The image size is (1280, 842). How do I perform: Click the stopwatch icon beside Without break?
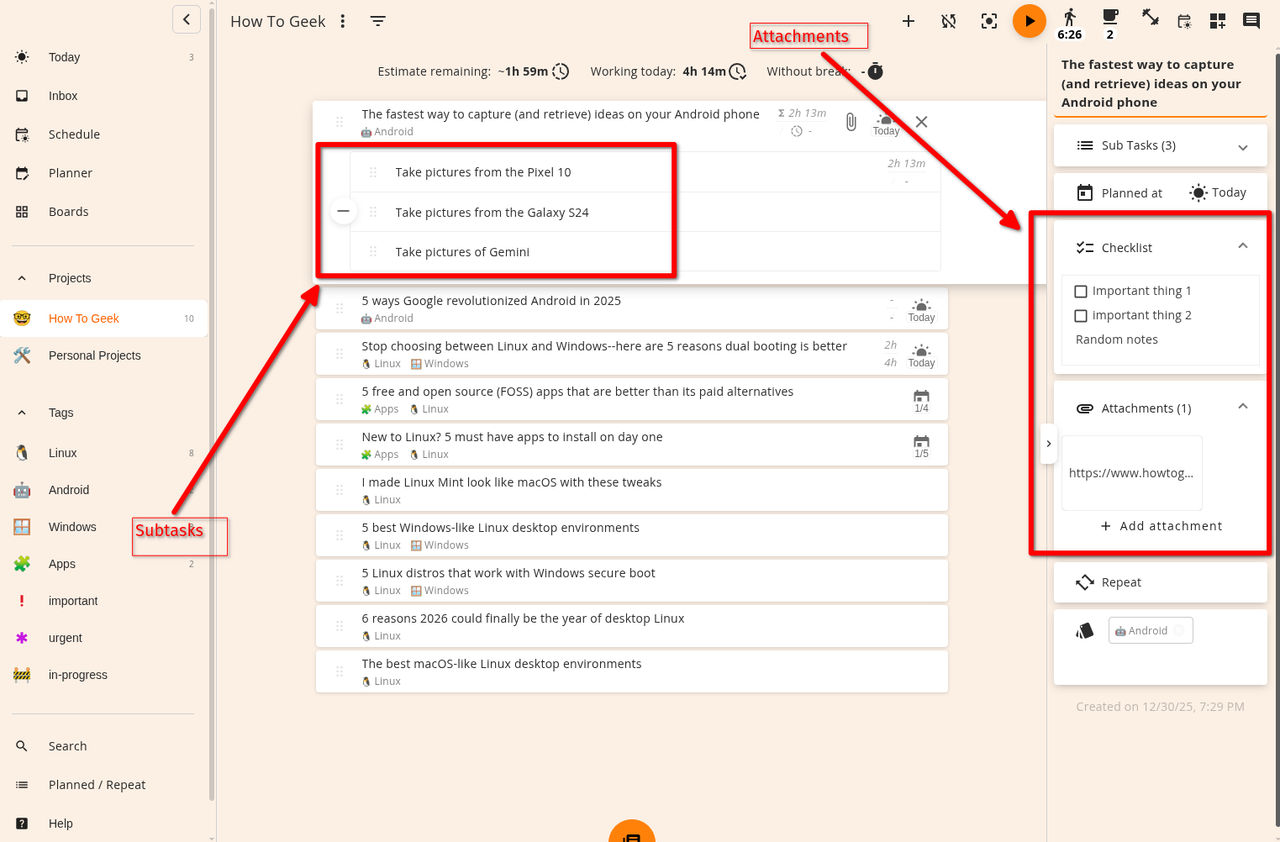(x=875, y=71)
